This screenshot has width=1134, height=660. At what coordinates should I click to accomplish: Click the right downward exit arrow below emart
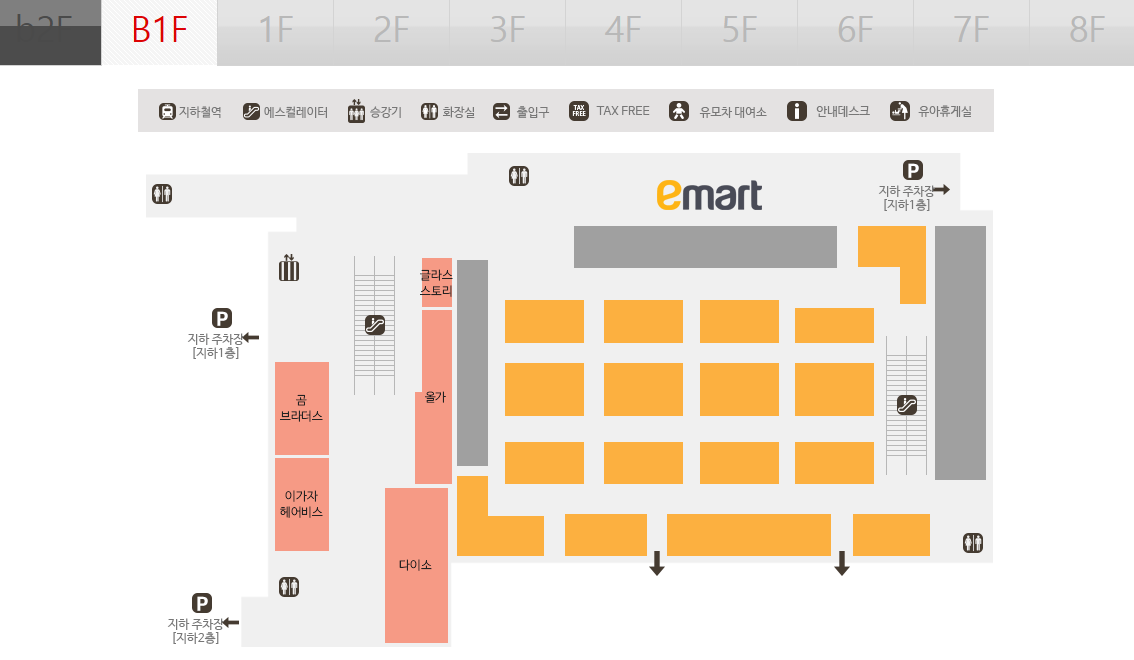842,563
